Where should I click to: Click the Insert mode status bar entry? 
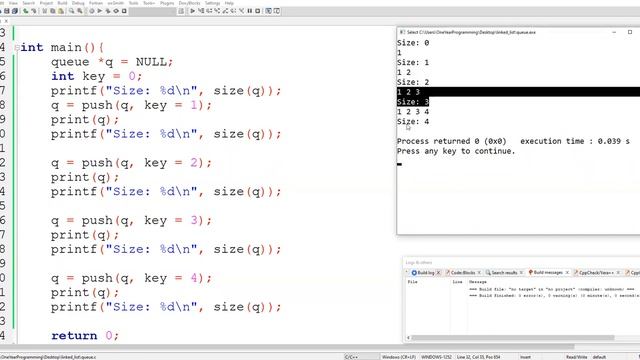525,357
